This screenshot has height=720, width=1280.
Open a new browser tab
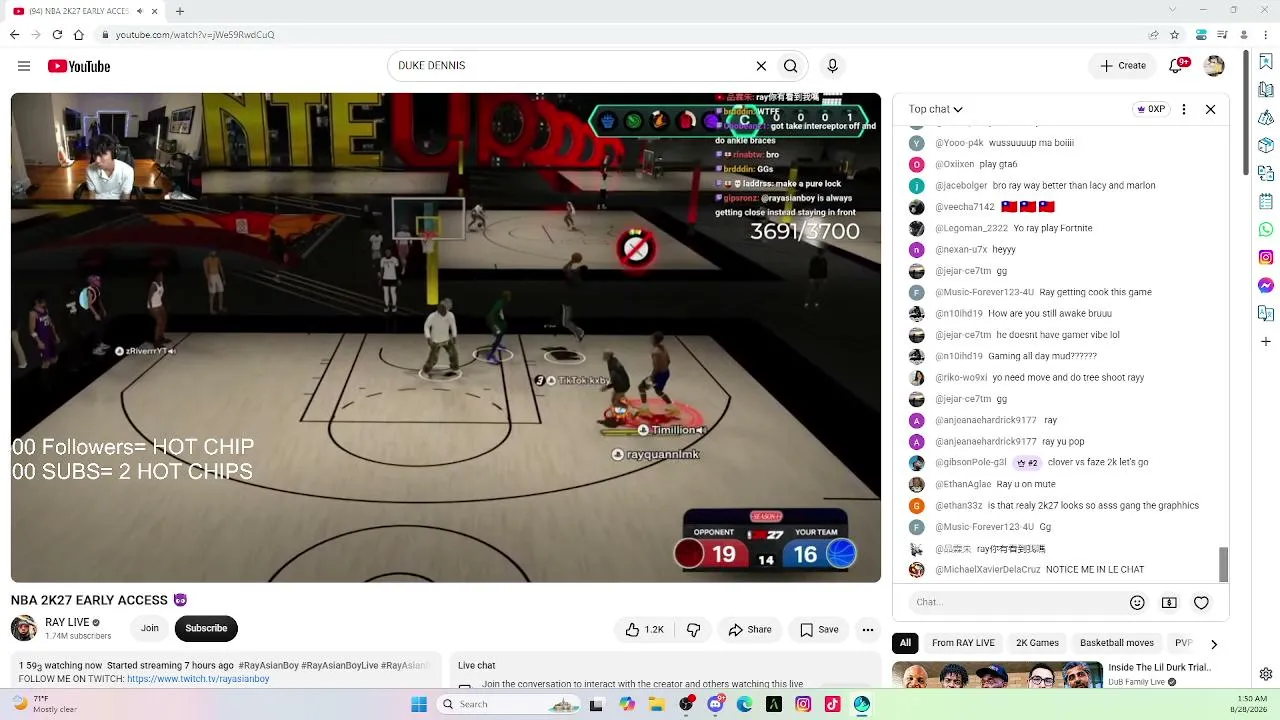click(180, 11)
